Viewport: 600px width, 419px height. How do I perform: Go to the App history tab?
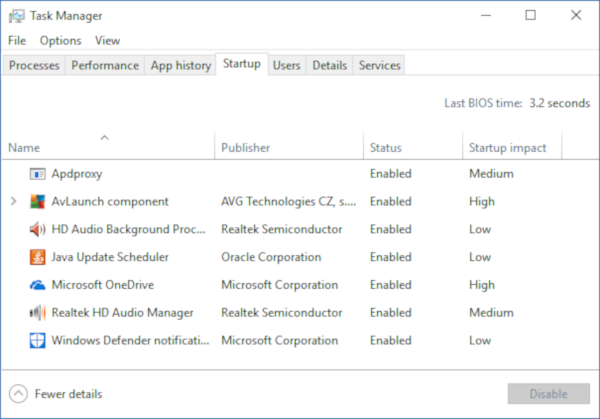pyautogui.click(x=181, y=65)
